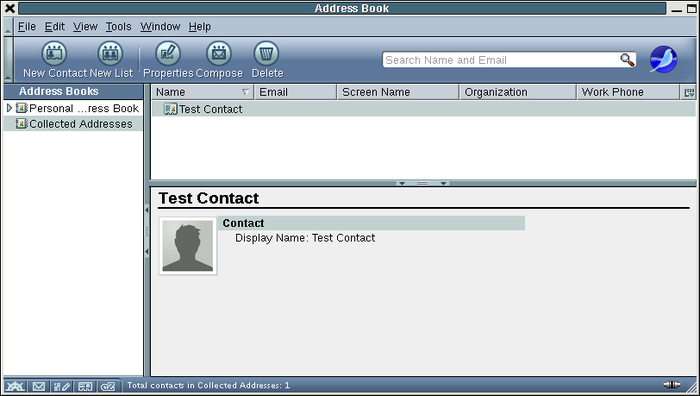Expand the Personal Address Book tree
700x396 pixels.
(x=9, y=108)
